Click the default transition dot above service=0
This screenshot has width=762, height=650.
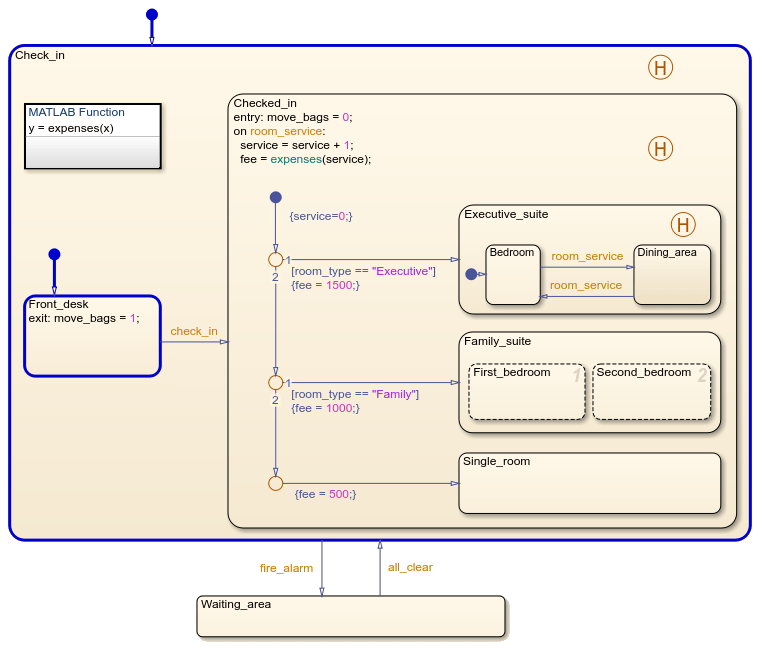tap(275, 197)
